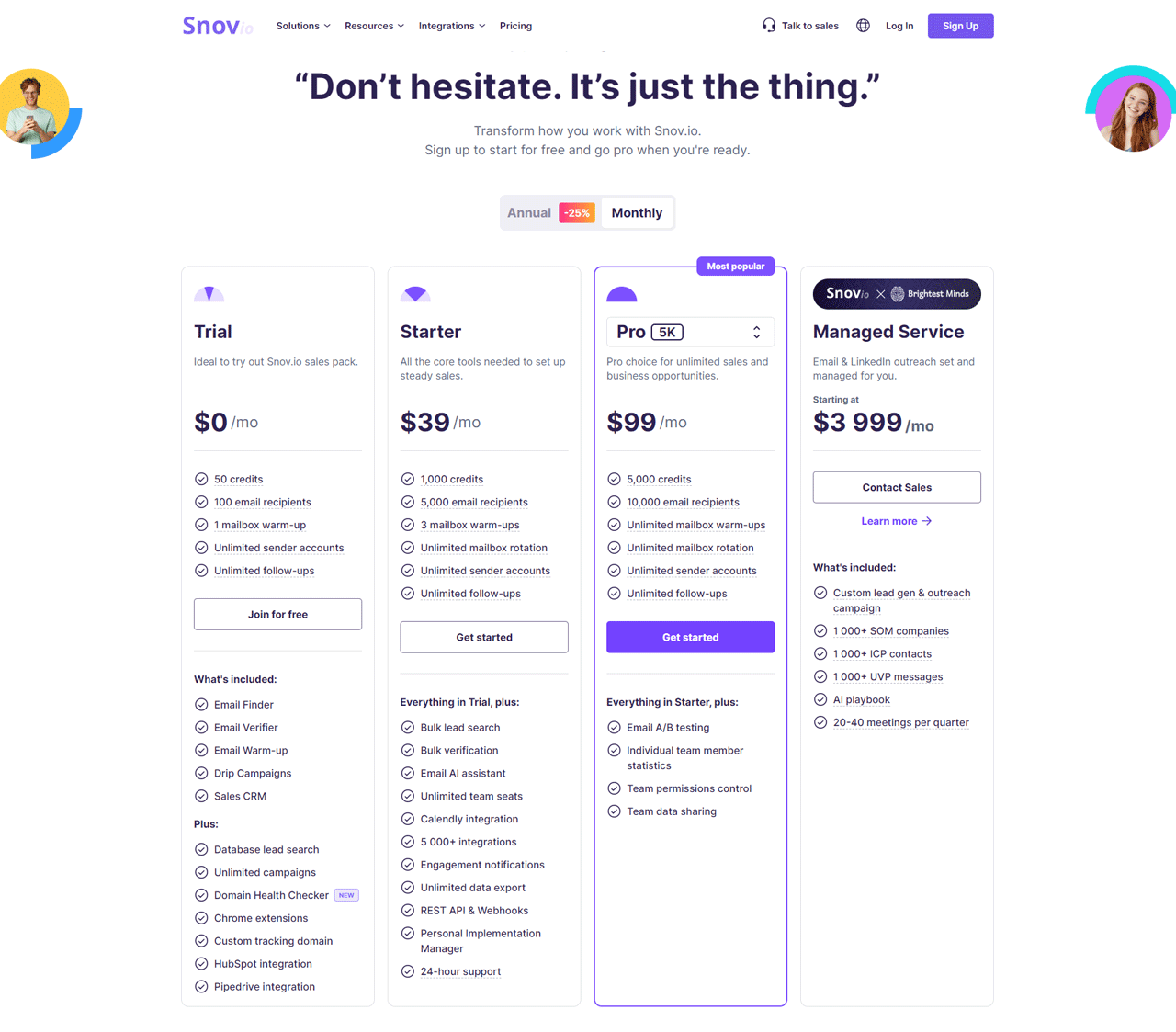The width and height of the screenshot is (1176, 1032).
Task: Select the Monthly billing option
Action: [x=637, y=212]
